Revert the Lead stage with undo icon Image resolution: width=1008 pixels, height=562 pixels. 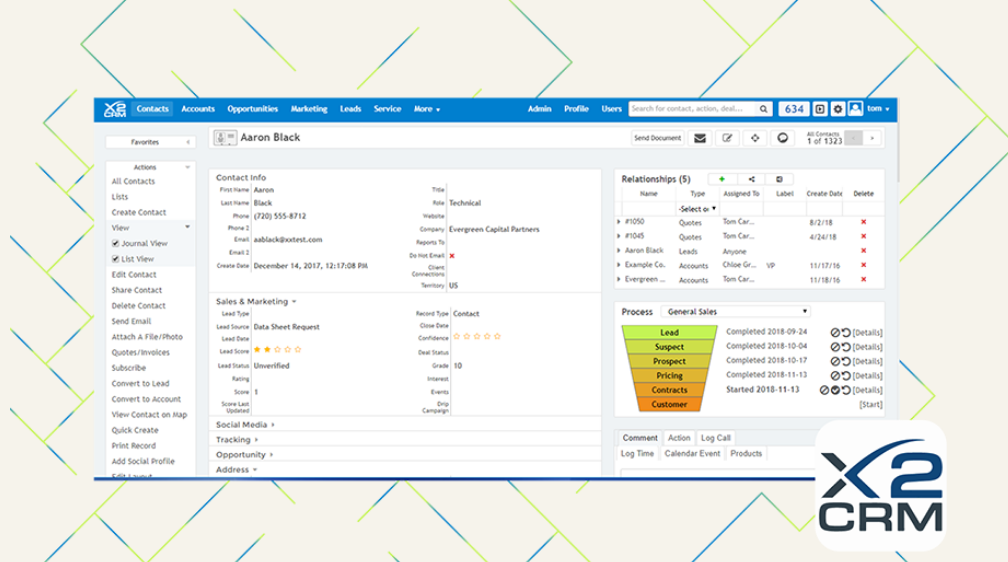click(846, 332)
